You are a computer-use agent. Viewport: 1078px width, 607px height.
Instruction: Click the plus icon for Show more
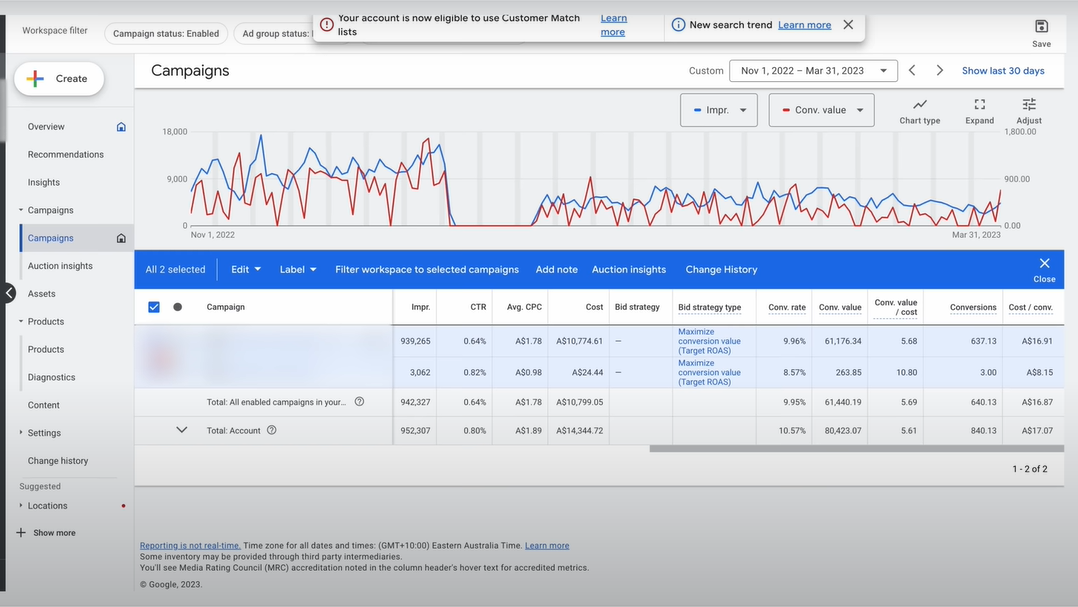(x=21, y=533)
